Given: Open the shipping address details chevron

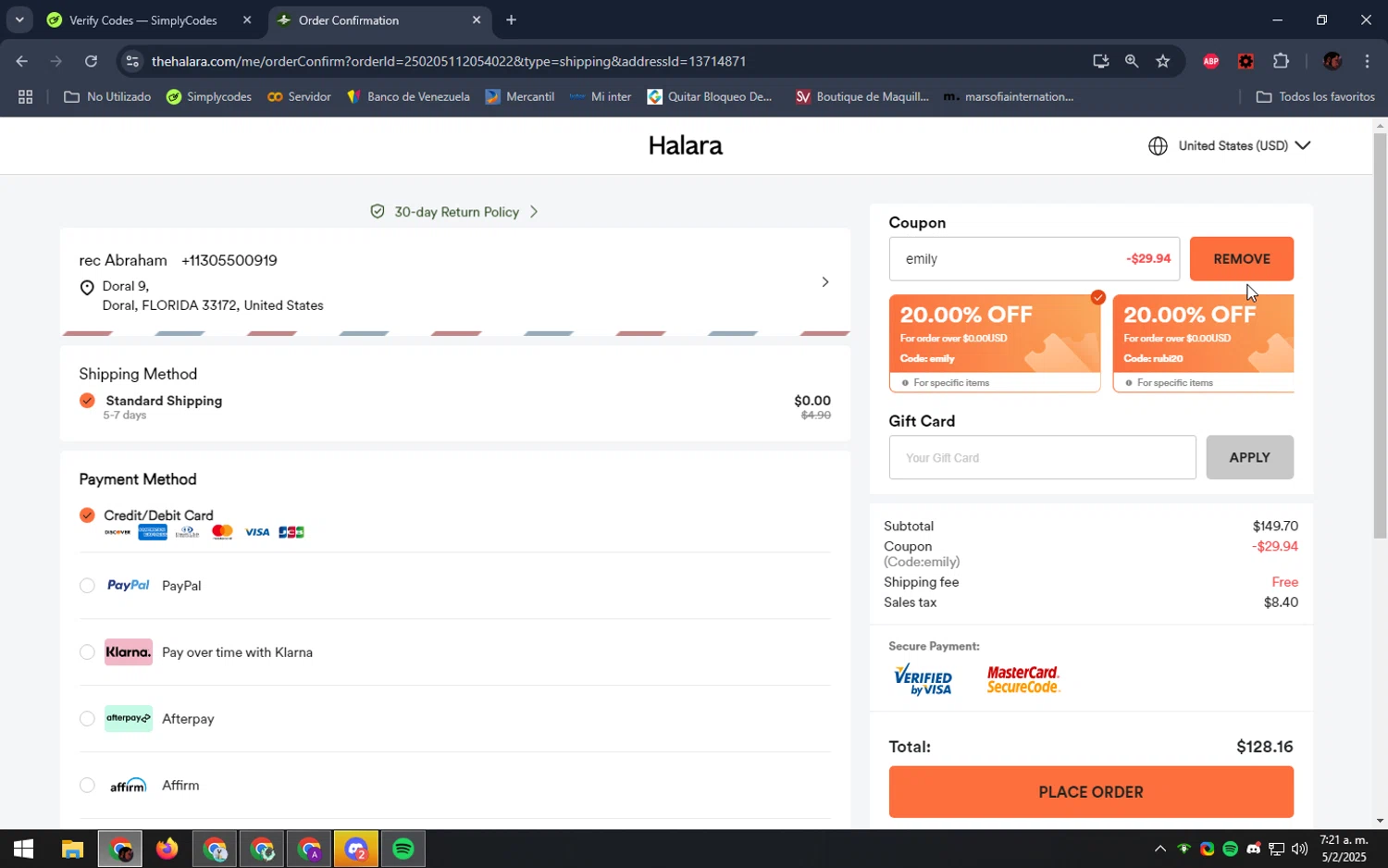Looking at the screenshot, I should [824, 281].
